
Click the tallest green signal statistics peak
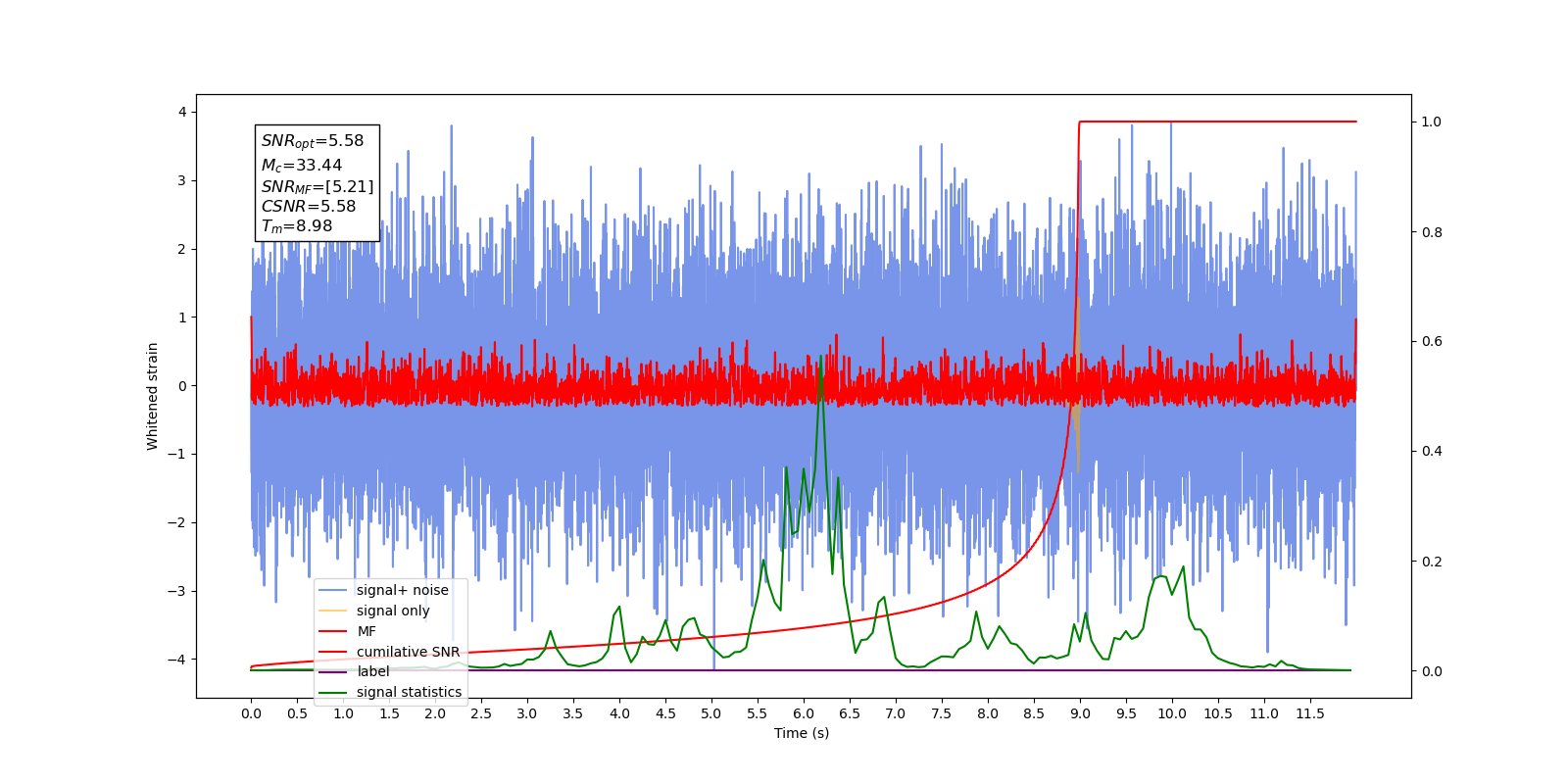point(820,359)
